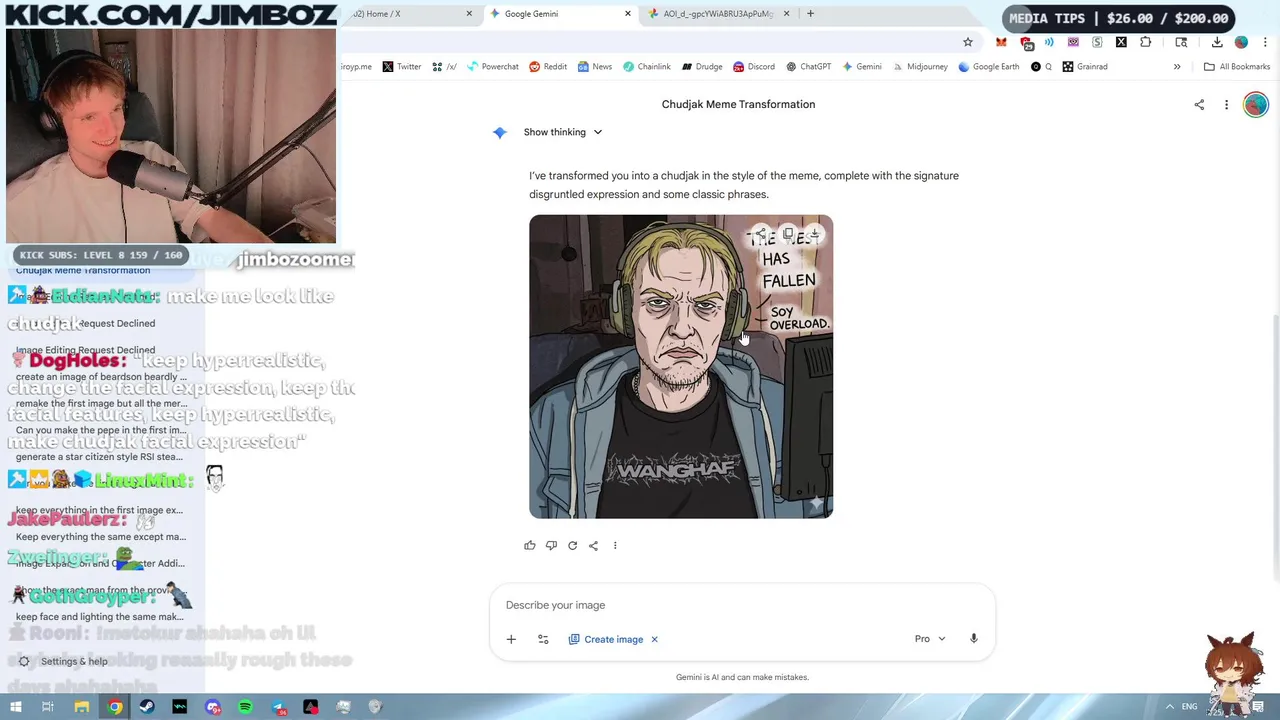
Task: Share the conversation from top bar
Action: click(x=1199, y=104)
